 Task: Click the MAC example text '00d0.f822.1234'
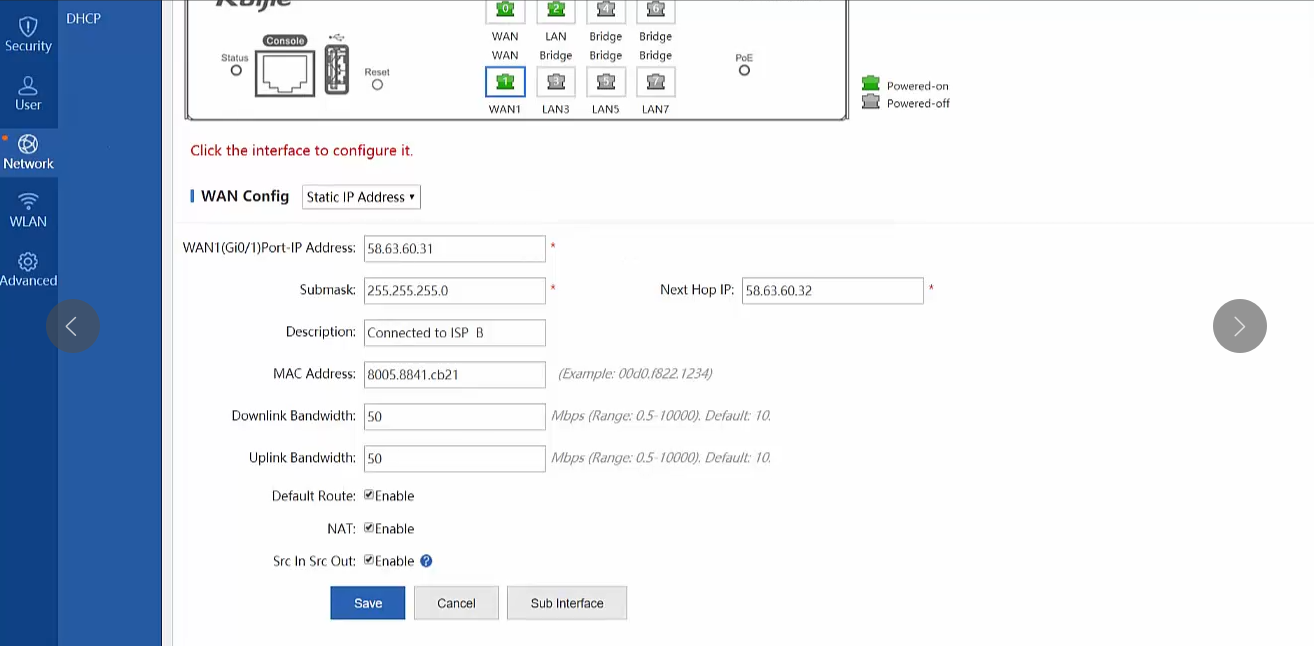(663, 373)
